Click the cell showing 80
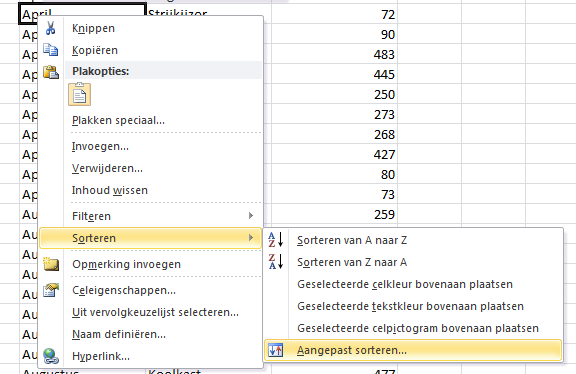Screen dimensions: 576x374 click(x=334, y=174)
